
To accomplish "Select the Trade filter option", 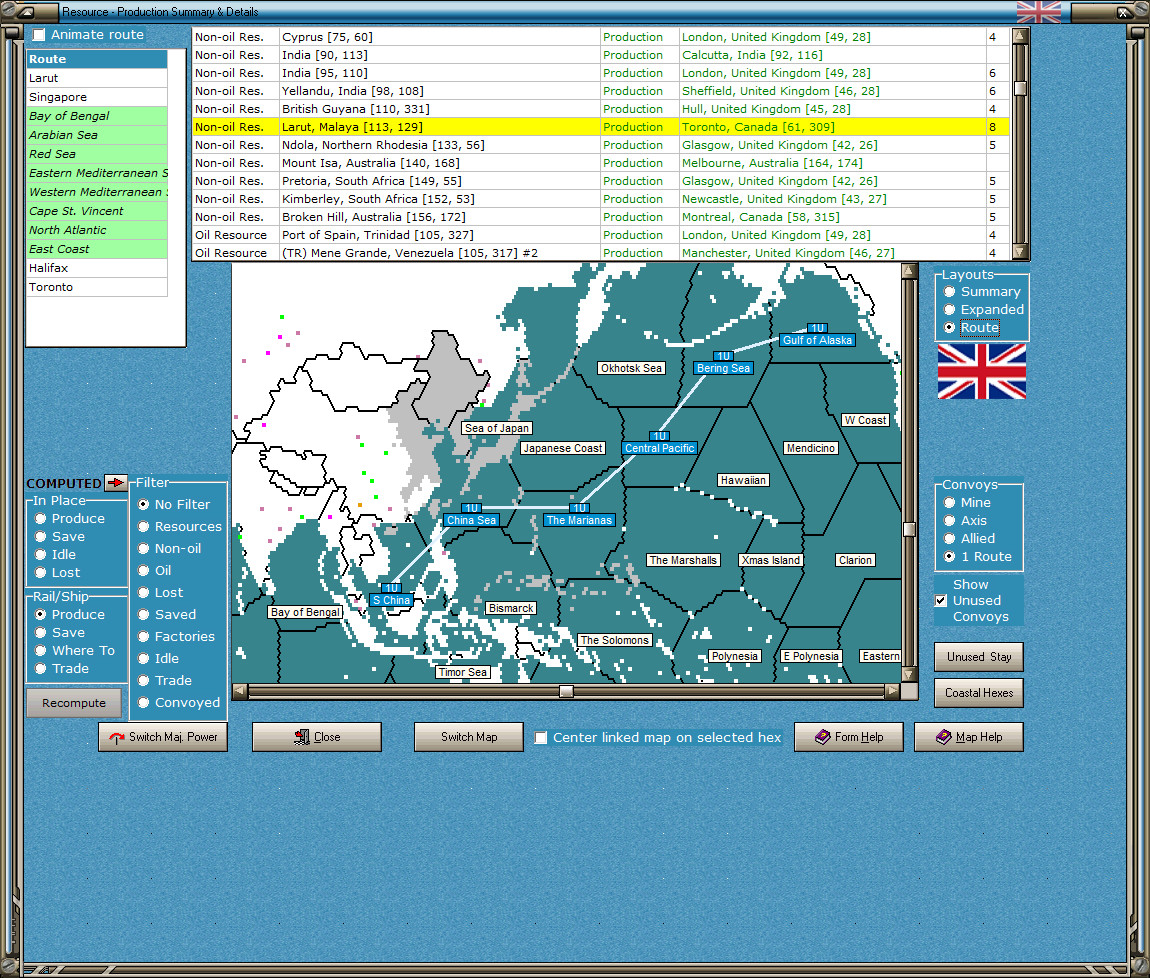I will tap(144, 681).
